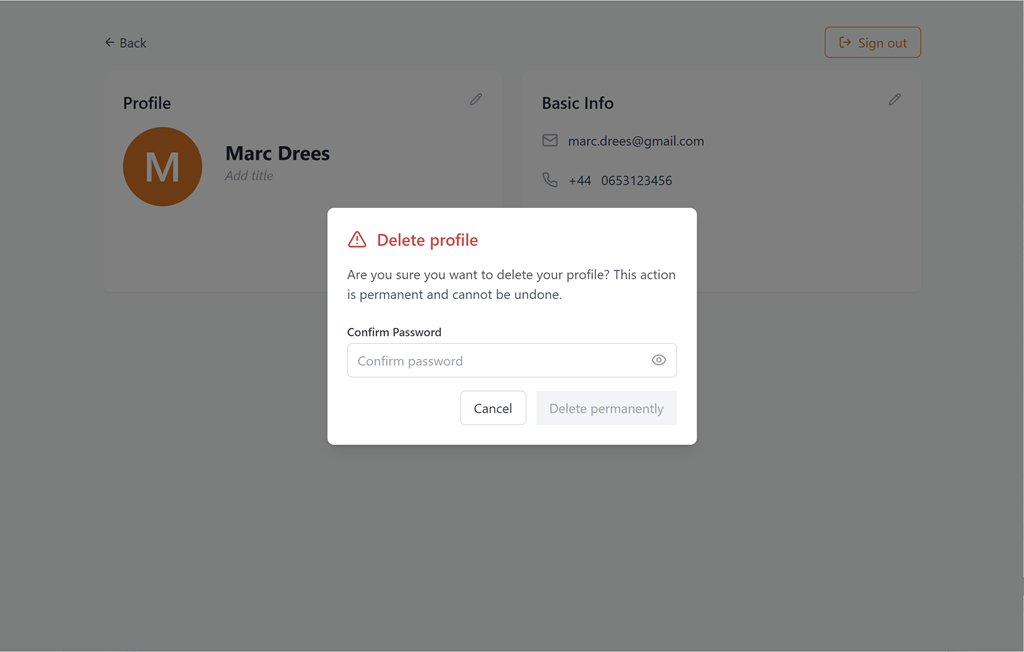Cancel the delete profile dialog
This screenshot has height=652, width=1024.
(493, 408)
